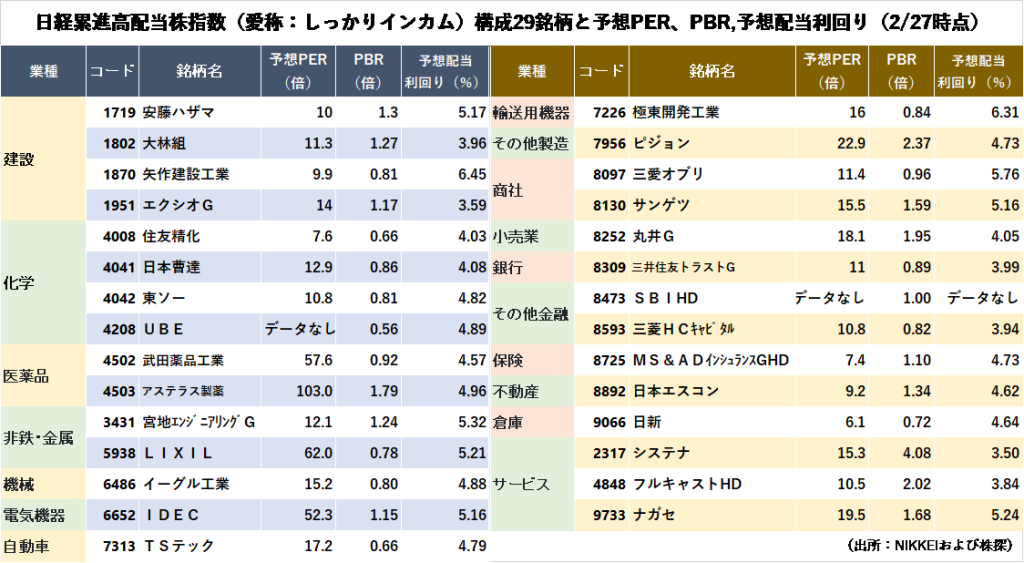Select the row name エクシオG
The height and width of the screenshot is (563, 1024).
coord(178,205)
